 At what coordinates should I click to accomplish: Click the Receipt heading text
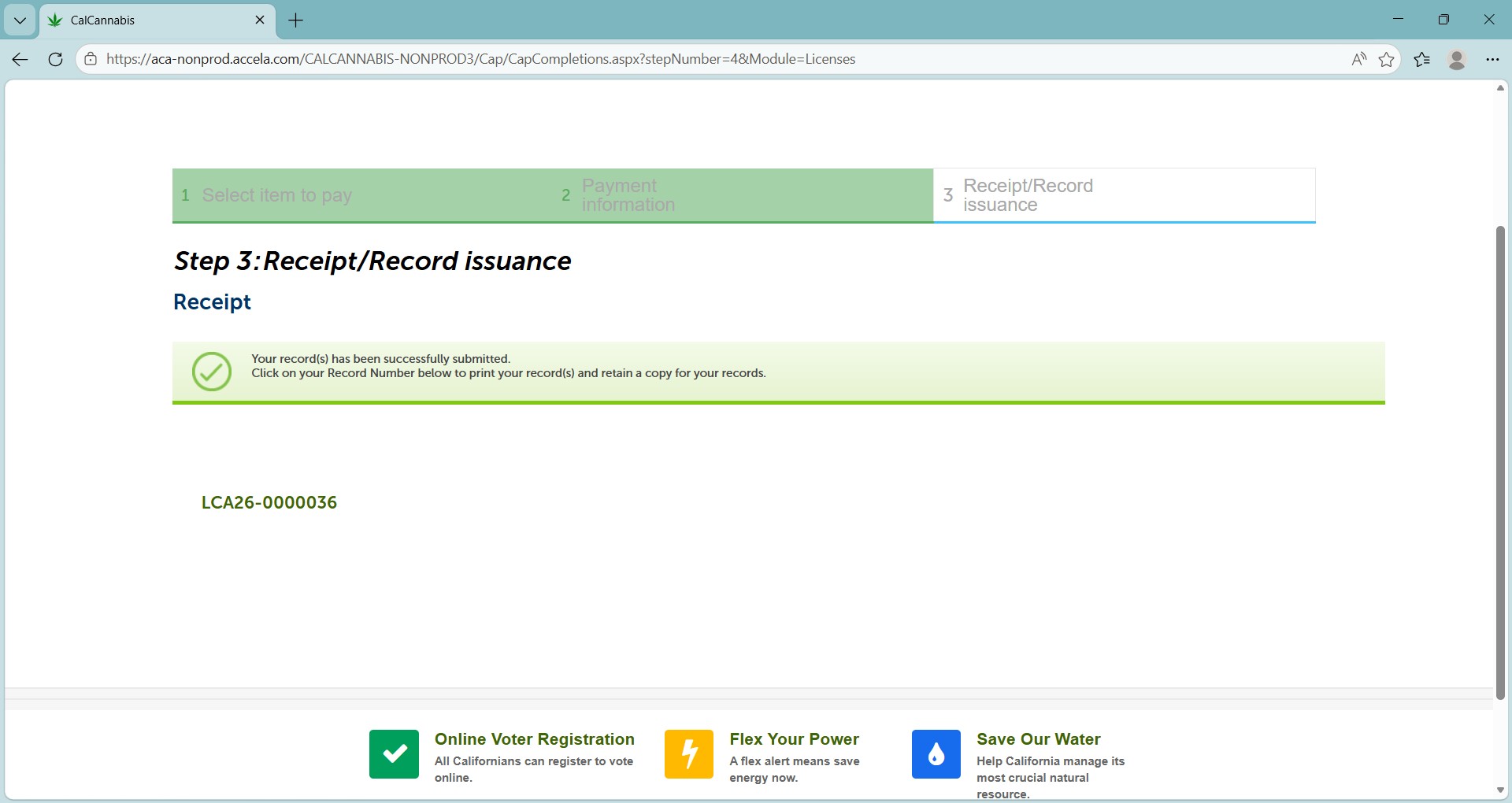pyautogui.click(x=212, y=302)
